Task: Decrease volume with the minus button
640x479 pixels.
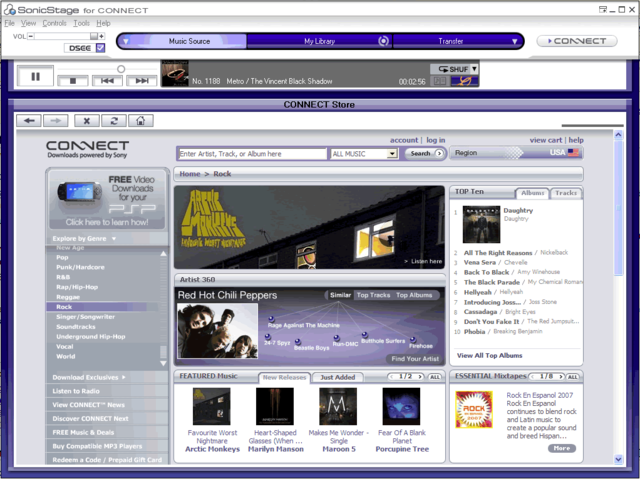Action: coord(31,36)
